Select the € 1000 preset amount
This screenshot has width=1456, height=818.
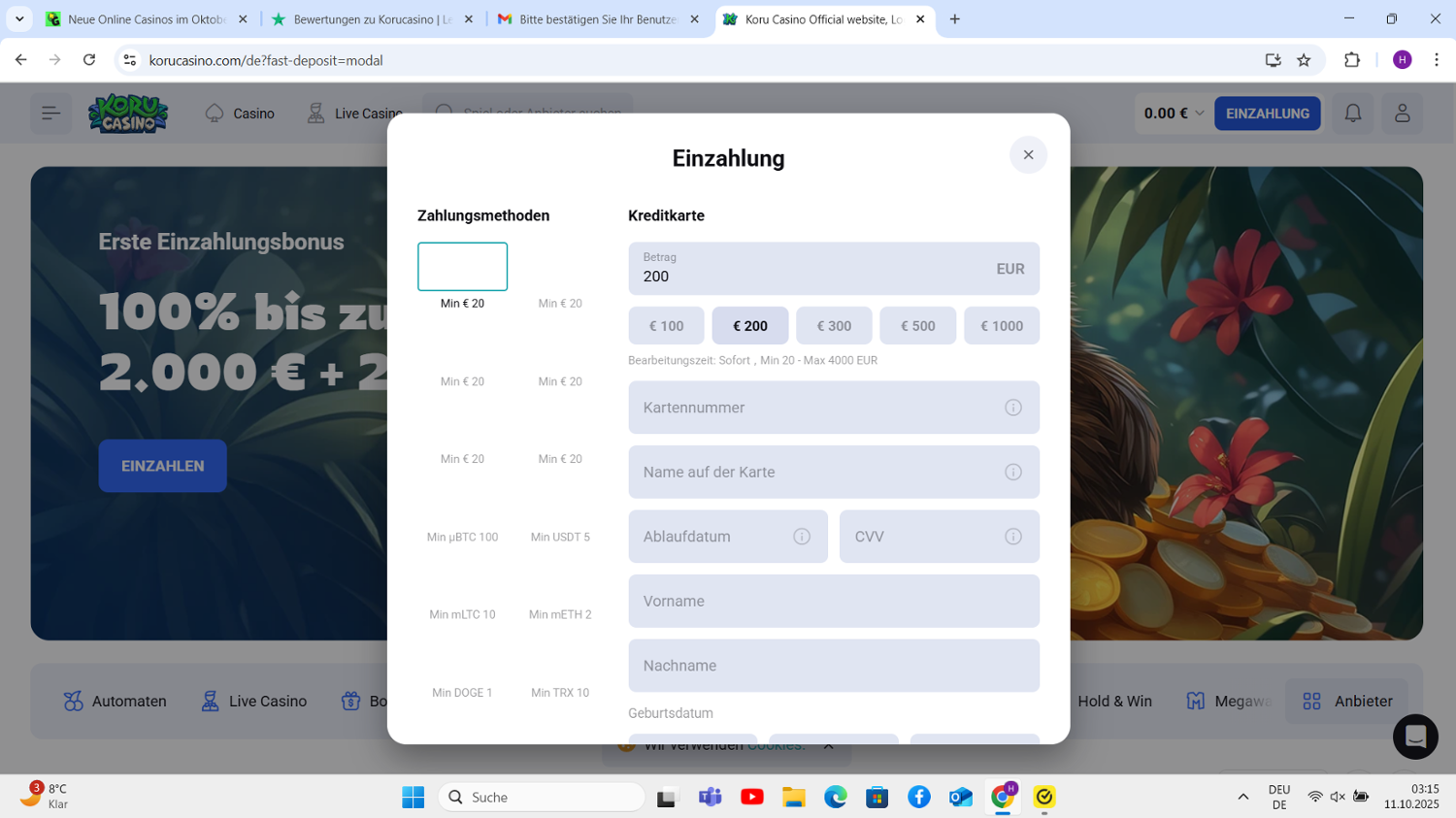coord(1001,326)
